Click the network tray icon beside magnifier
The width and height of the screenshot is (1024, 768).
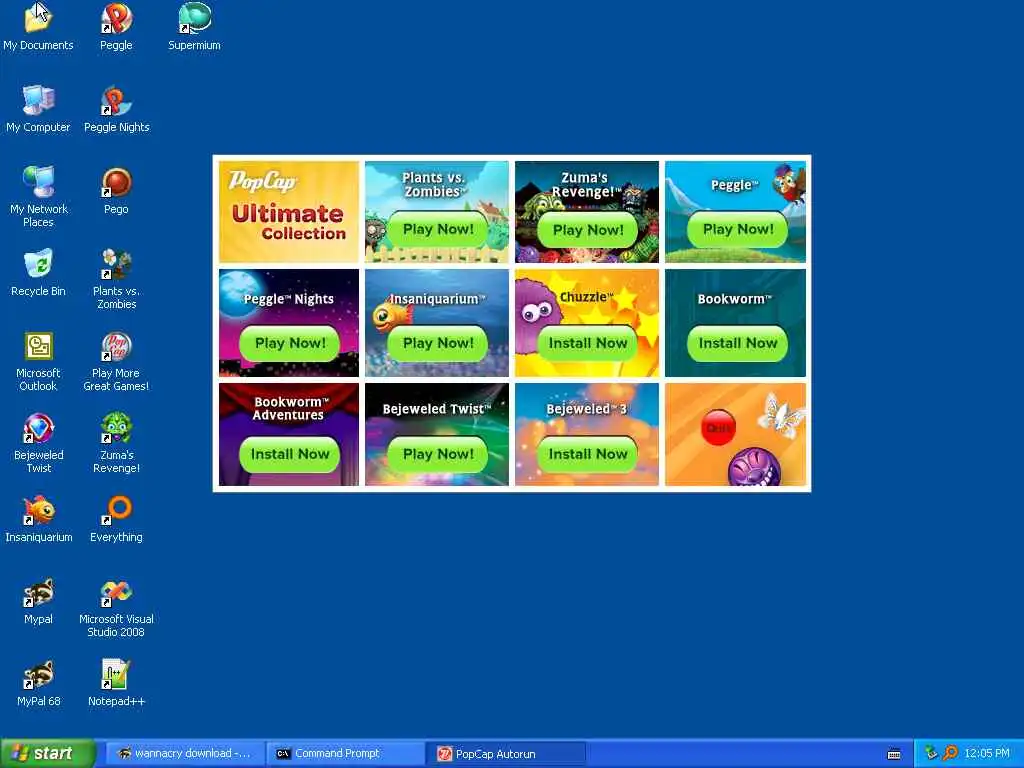pos(932,753)
